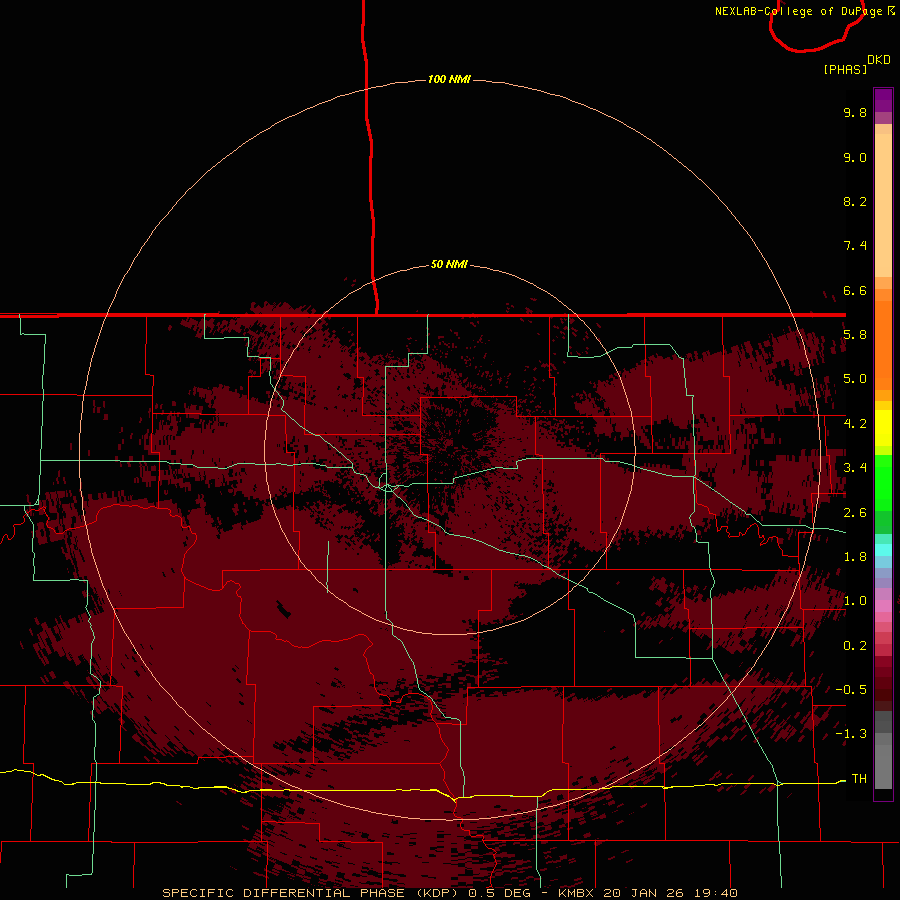Screen dimensions: 900x900
Task: Click the 6.6 scale value
Action: (x=855, y=290)
